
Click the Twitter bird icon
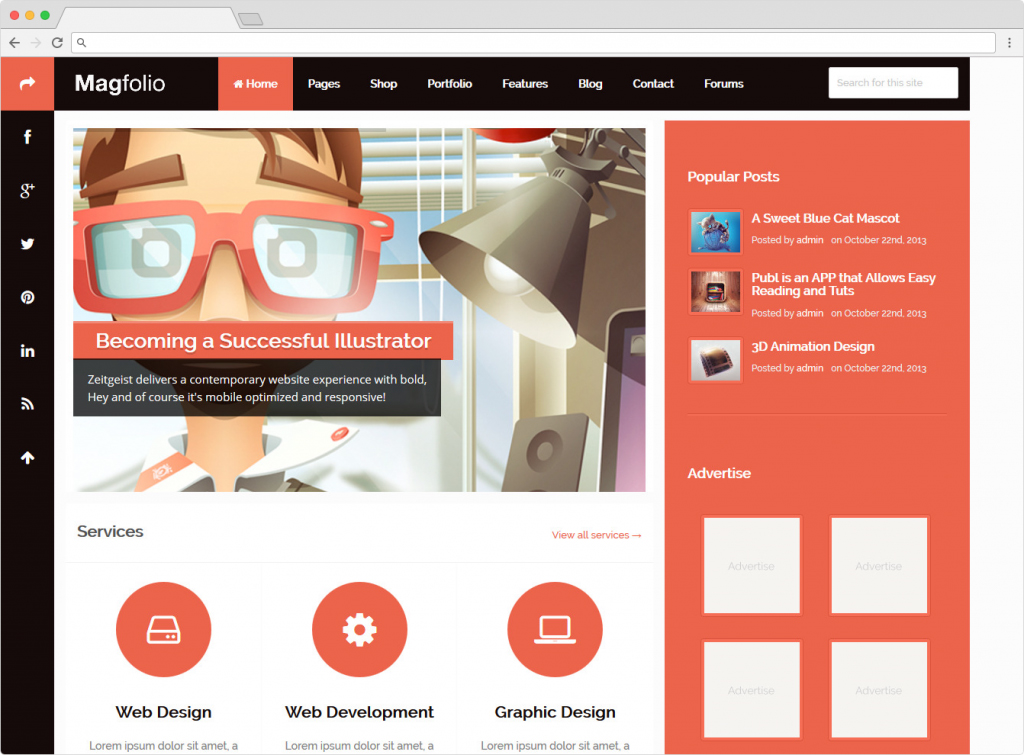pyautogui.click(x=27, y=244)
